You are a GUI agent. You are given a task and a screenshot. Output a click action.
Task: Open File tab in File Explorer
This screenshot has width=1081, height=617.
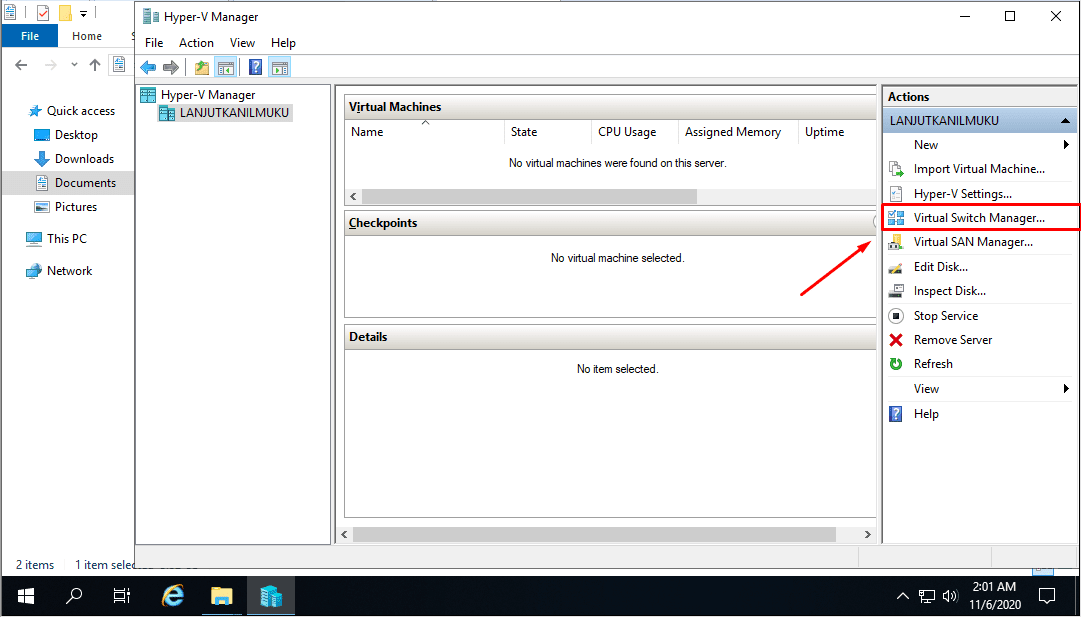(30, 36)
